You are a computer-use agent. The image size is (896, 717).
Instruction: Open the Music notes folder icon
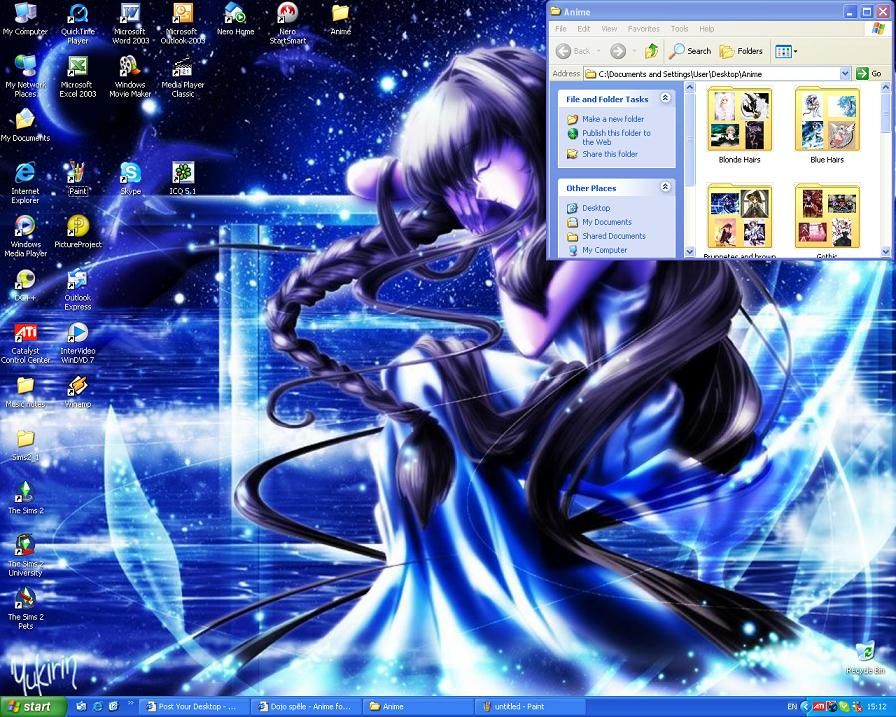click(25, 392)
